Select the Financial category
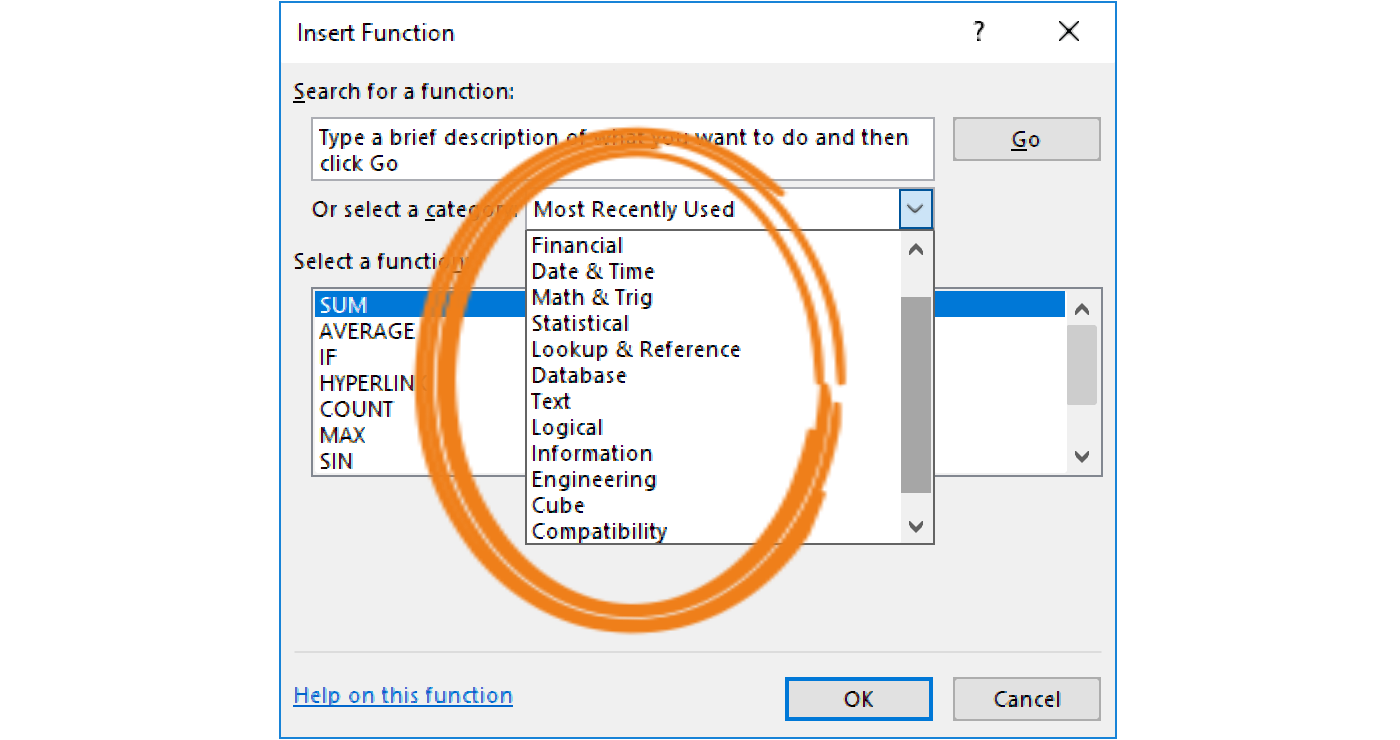 pyautogui.click(x=577, y=245)
